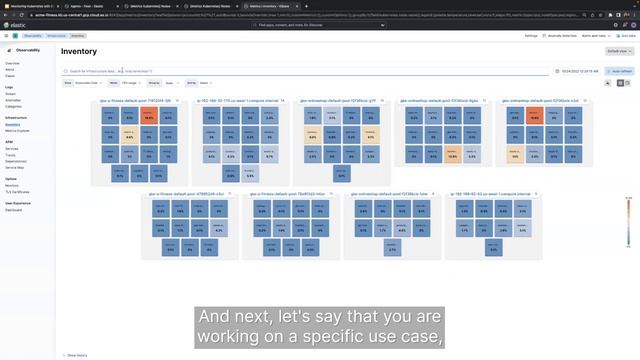This screenshot has width=640, height=360.
Task: Open the newsfeed icon in Elastic header
Action: click(x=625, y=25)
